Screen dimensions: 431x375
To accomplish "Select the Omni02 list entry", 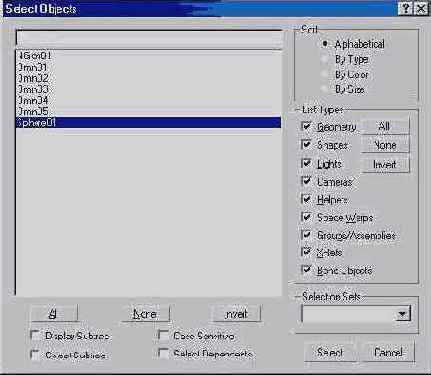I will (148, 78).
